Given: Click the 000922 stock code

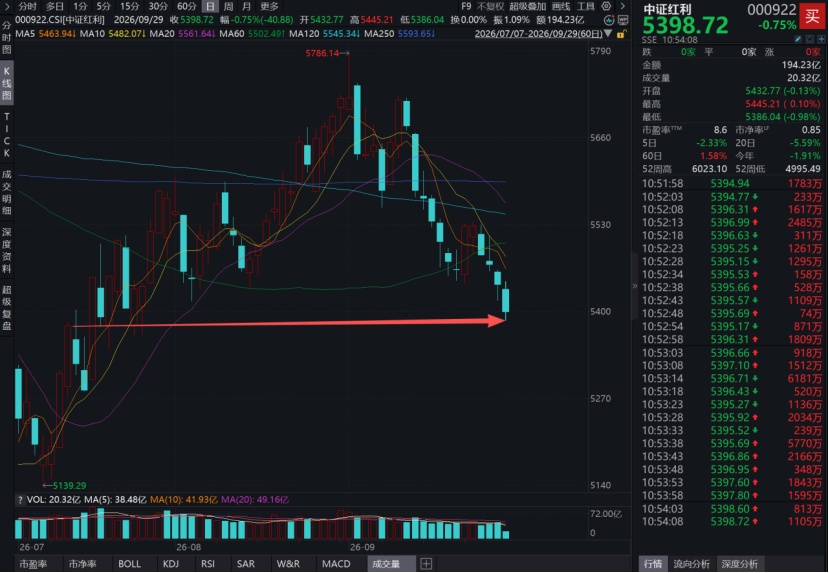Looking at the screenshot, I should pos(771,10).
